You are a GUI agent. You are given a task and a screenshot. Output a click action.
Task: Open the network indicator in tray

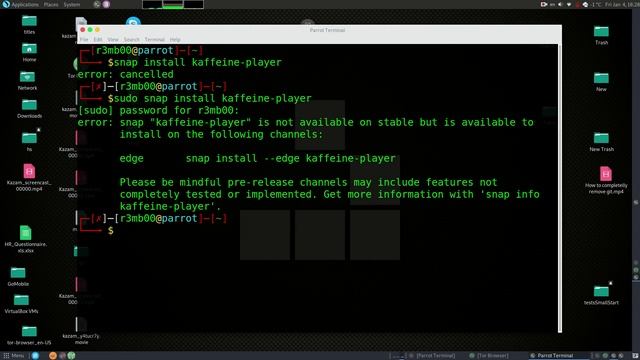pos(569,4)
